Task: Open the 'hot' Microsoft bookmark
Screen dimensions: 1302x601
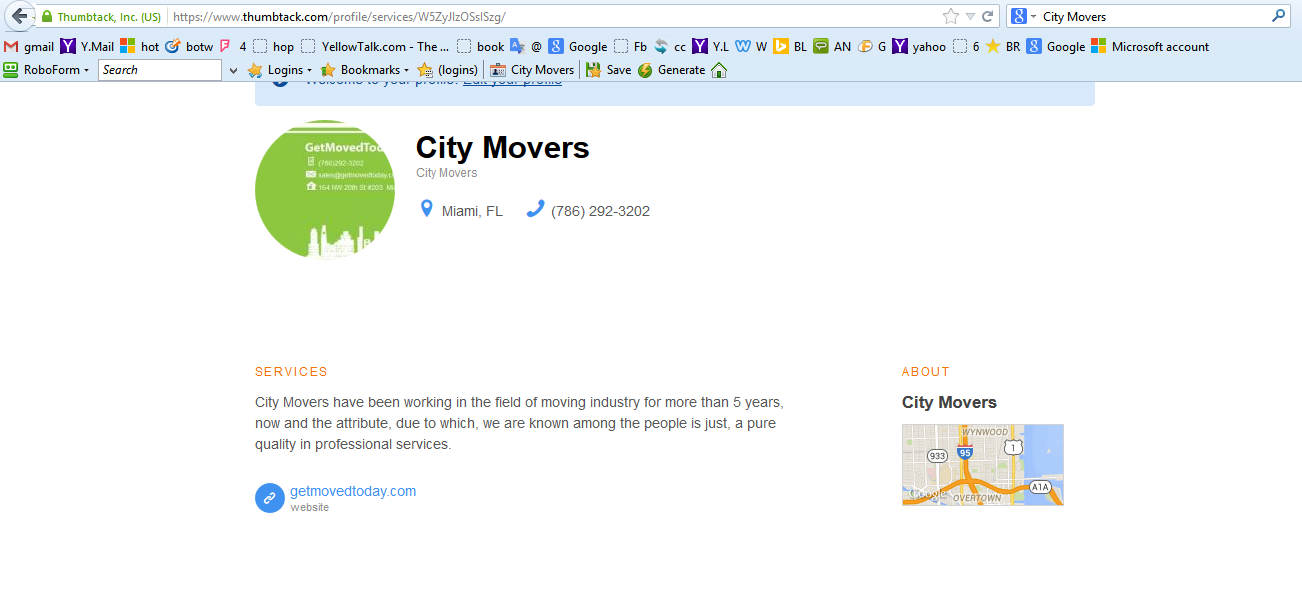Action: pyautogui.click(x=139, y=46)
